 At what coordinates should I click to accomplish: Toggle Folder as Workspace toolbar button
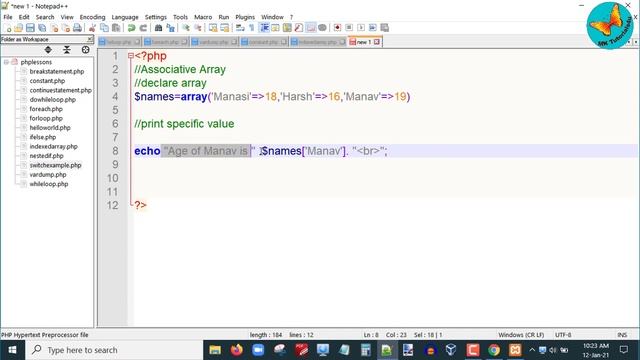(x=311, y=28)
